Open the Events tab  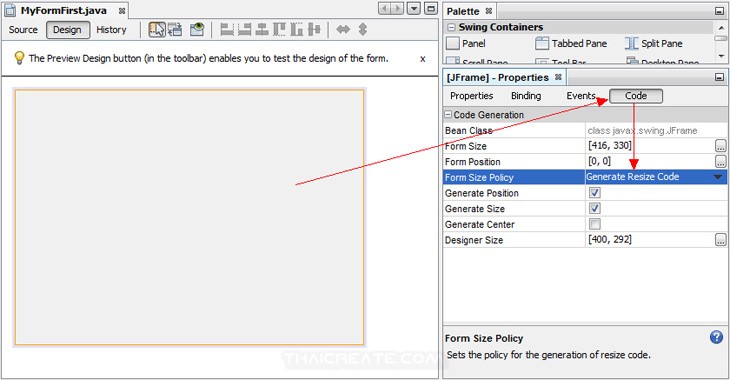tap(581, 96)
